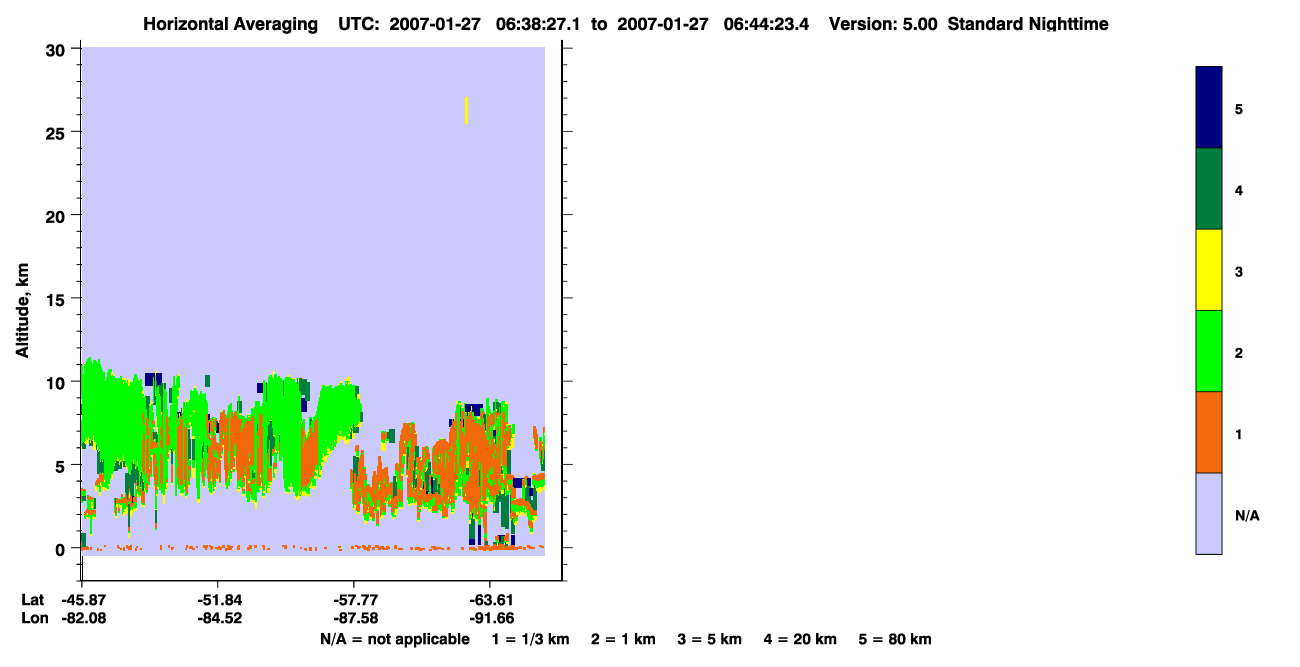Click the colorbar label 1
Screen dimensions: 1300x667
1239,434
